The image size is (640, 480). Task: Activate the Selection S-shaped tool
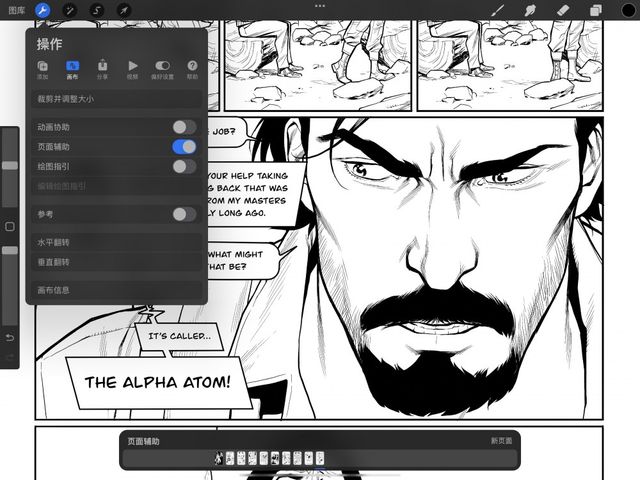pos(96,10)
